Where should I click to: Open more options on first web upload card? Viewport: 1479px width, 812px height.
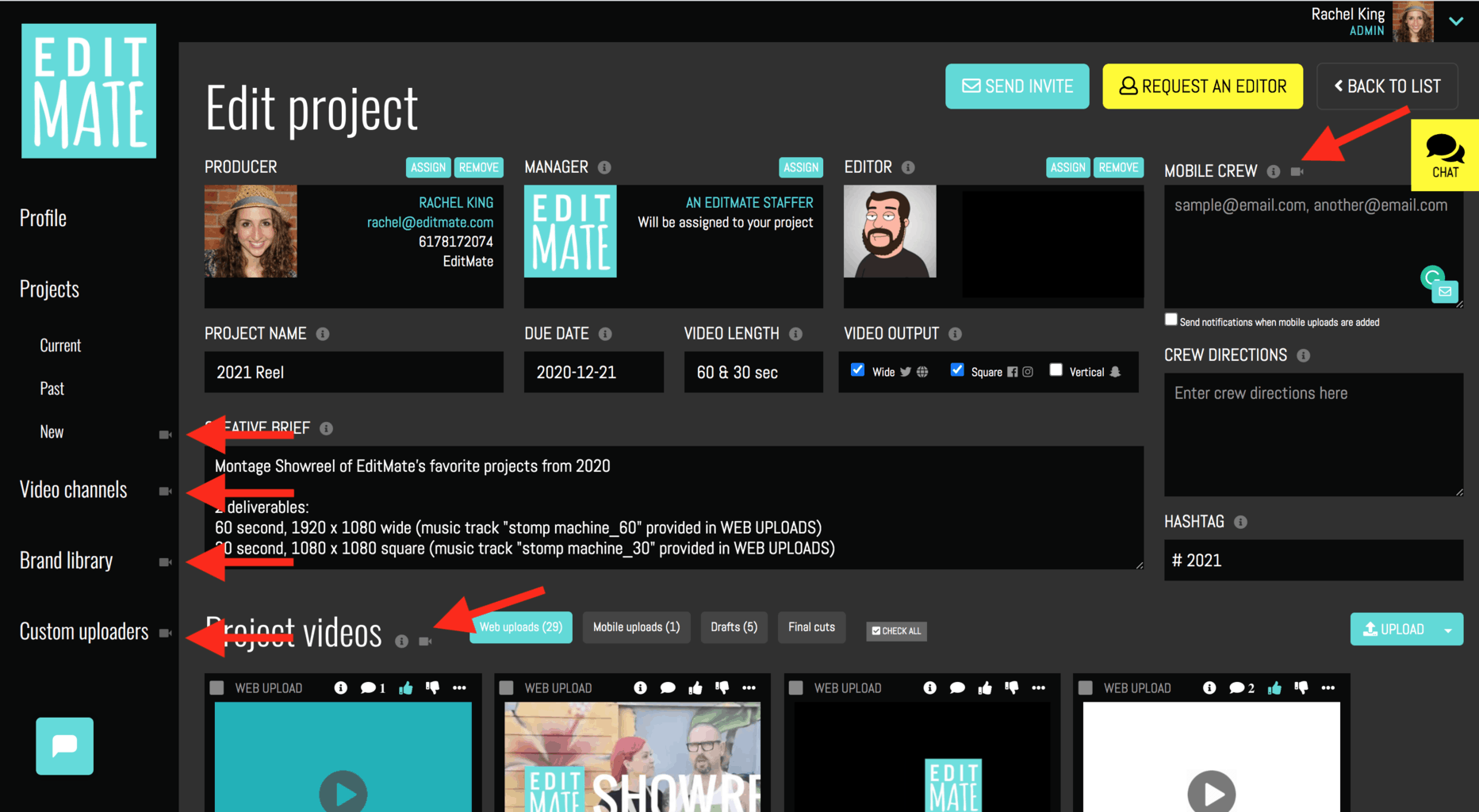[x=459, y=688]
